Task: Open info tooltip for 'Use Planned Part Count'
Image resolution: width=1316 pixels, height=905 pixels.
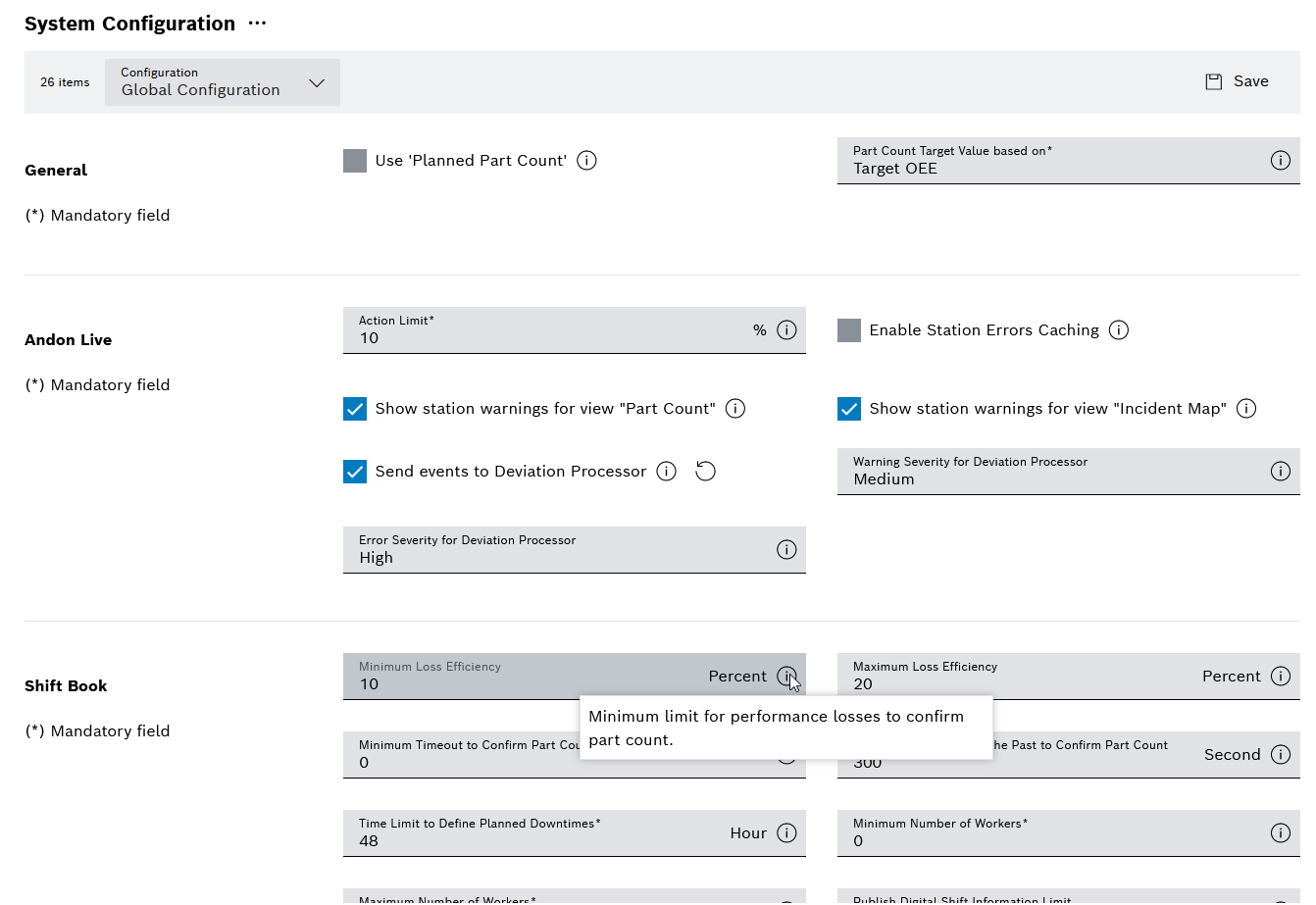Action: (x=586, y=160)
